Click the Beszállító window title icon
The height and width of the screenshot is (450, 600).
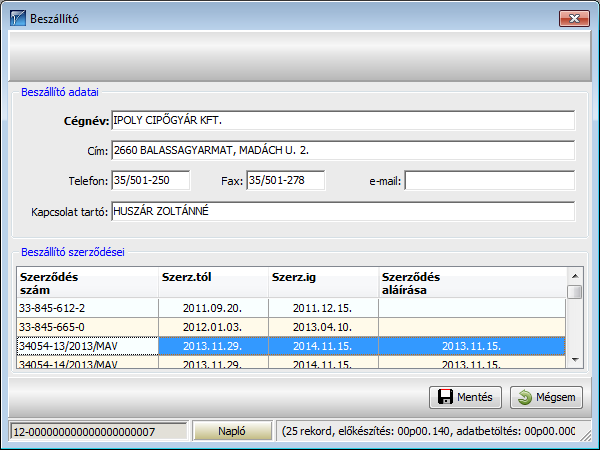(18, 18)
